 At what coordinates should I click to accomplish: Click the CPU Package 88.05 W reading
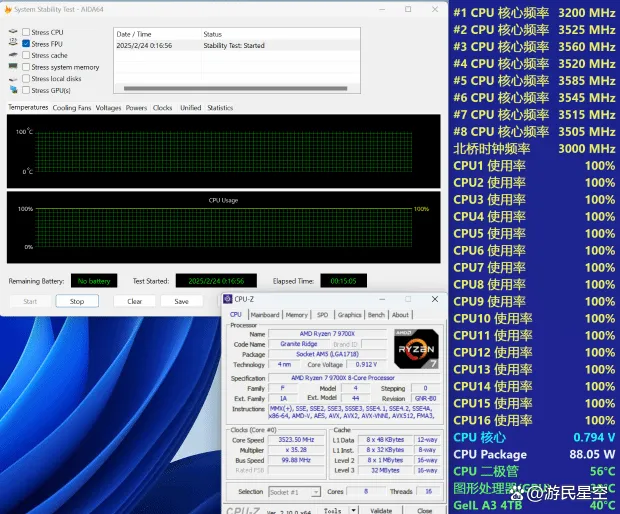coord(534,454)
